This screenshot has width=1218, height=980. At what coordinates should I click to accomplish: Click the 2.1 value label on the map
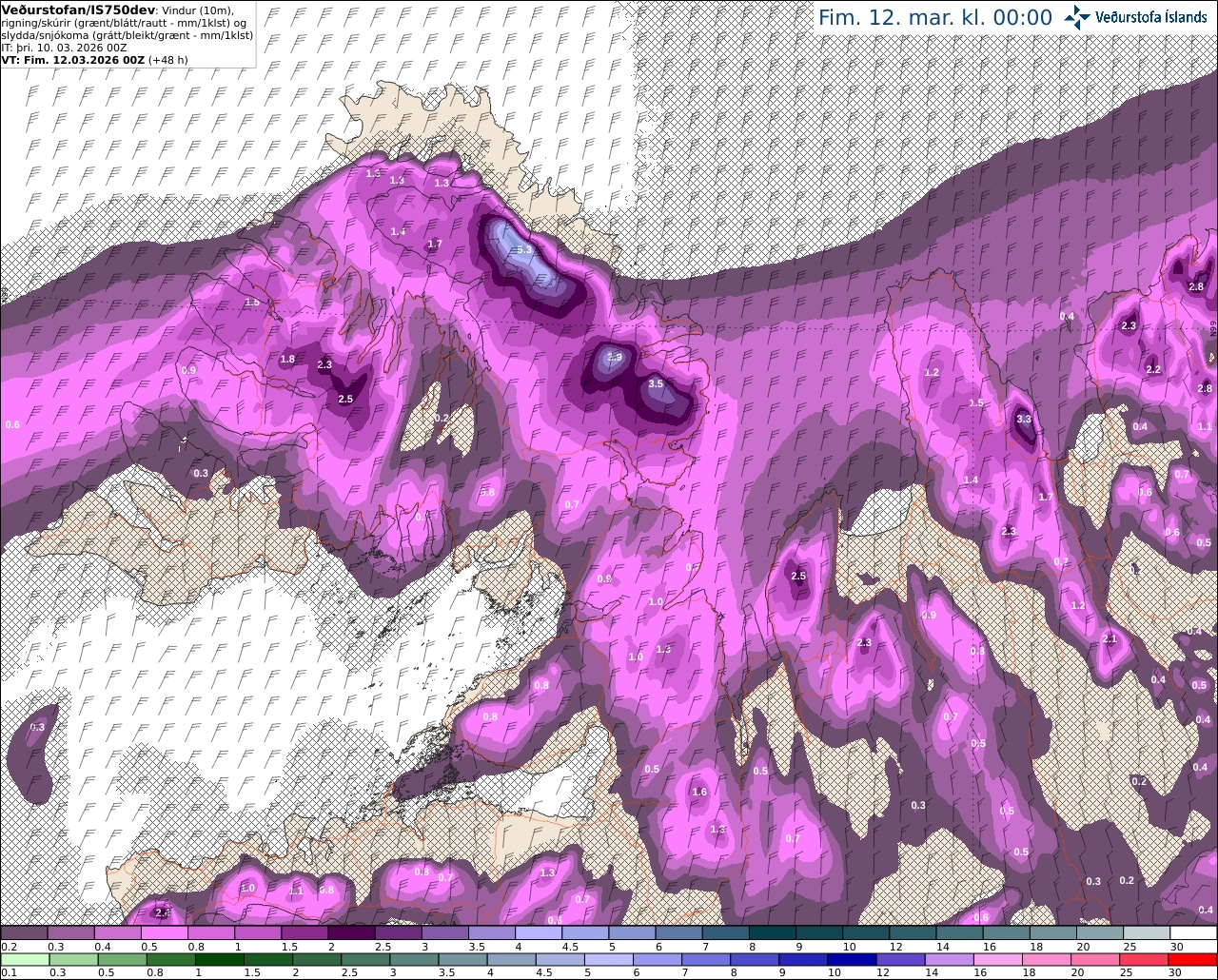(x=1109, y=639)
